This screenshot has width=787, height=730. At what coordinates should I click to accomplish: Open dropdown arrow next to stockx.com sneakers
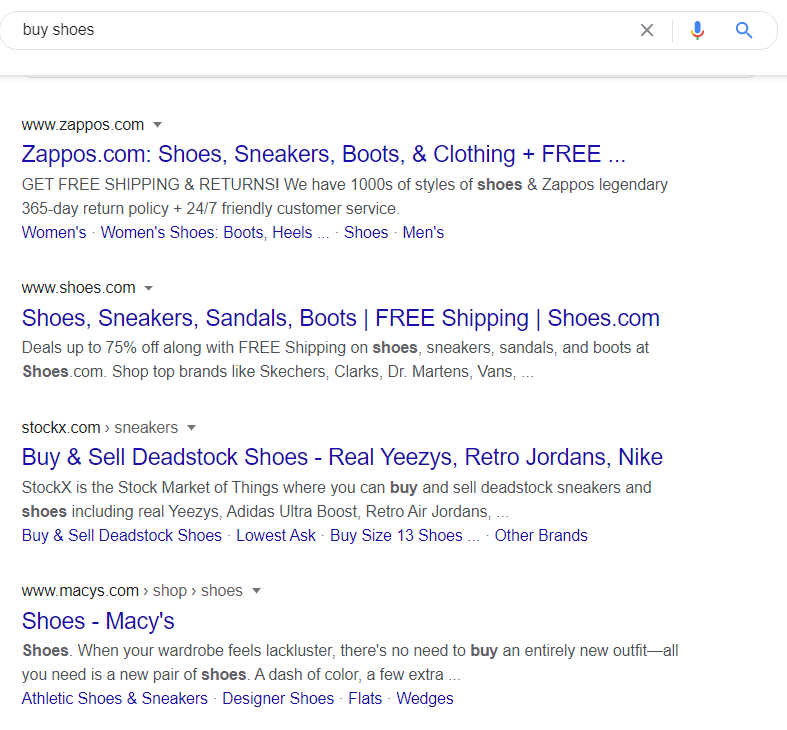[191, 428]
